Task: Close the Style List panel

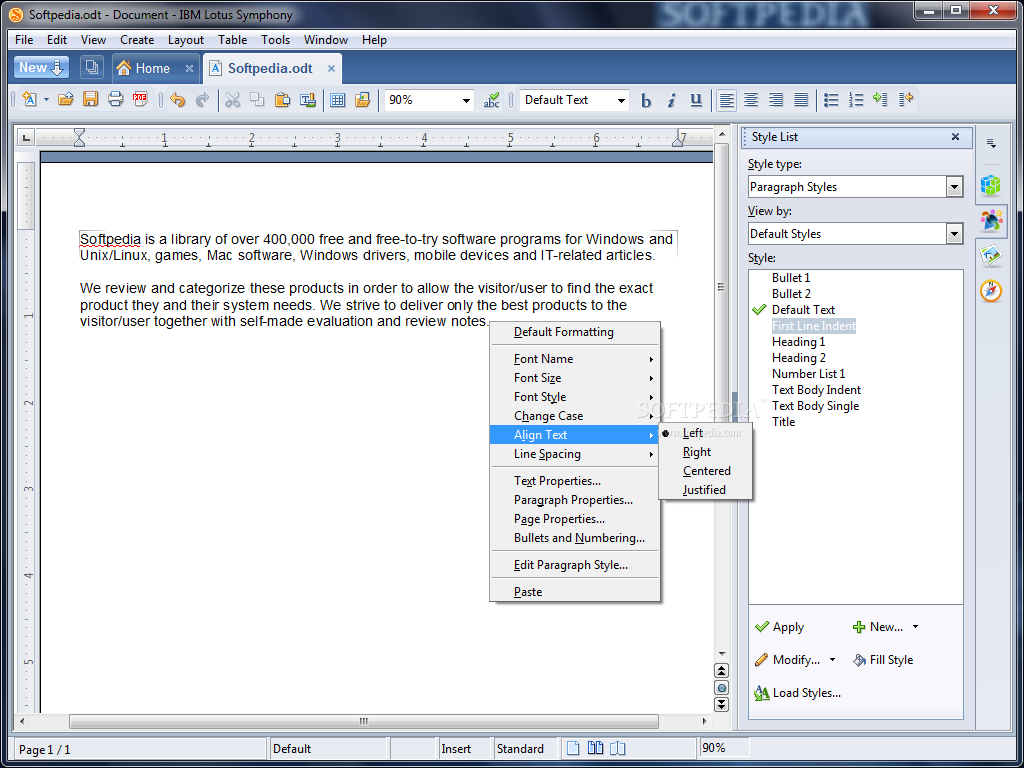Action: coord(955,136)
